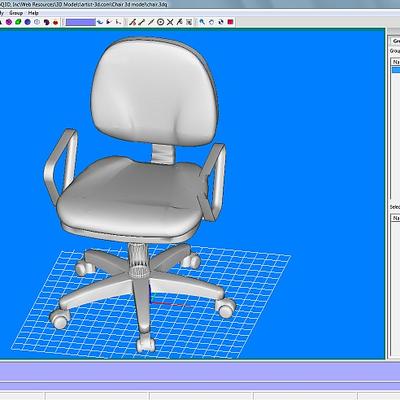Select the thick diagonal line tool
The width and height of the screenshot is (400, 400).
coord(142,22)
